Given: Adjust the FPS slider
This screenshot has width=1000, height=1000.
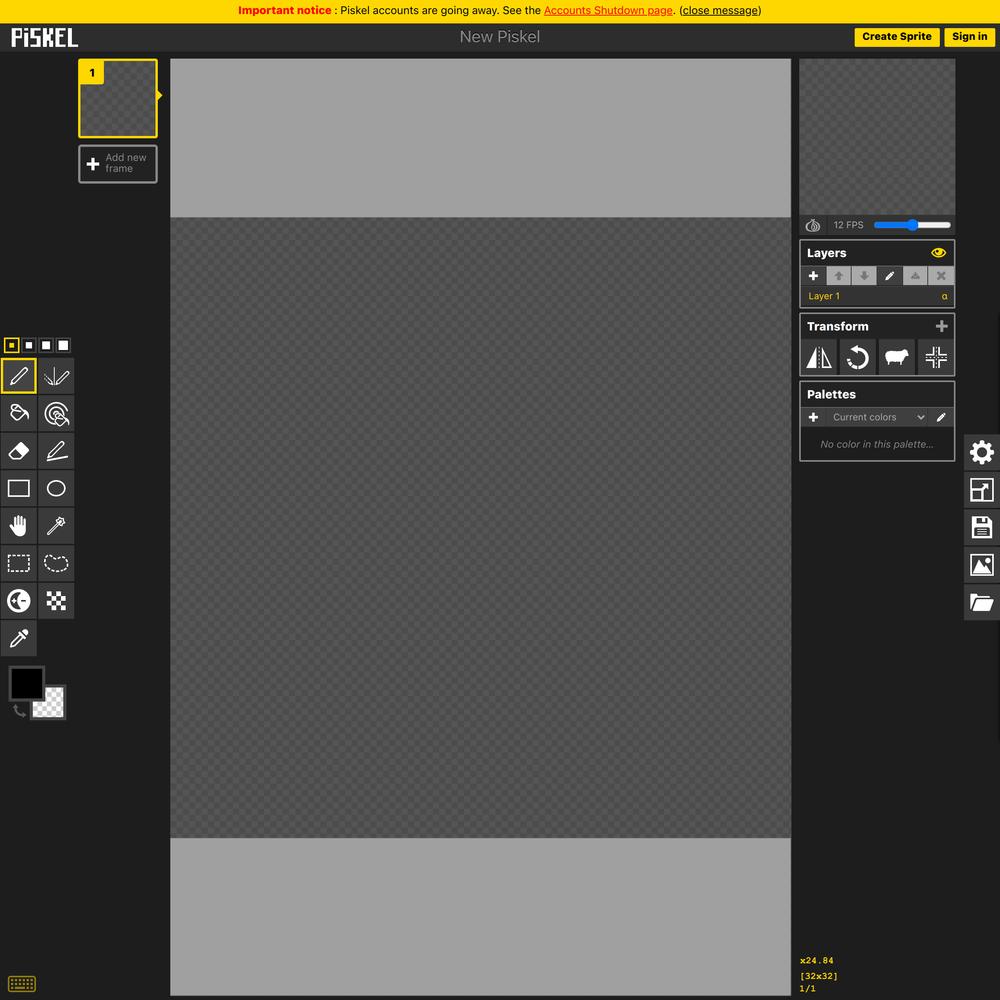Looking at the screenshot, I should 912,224.
